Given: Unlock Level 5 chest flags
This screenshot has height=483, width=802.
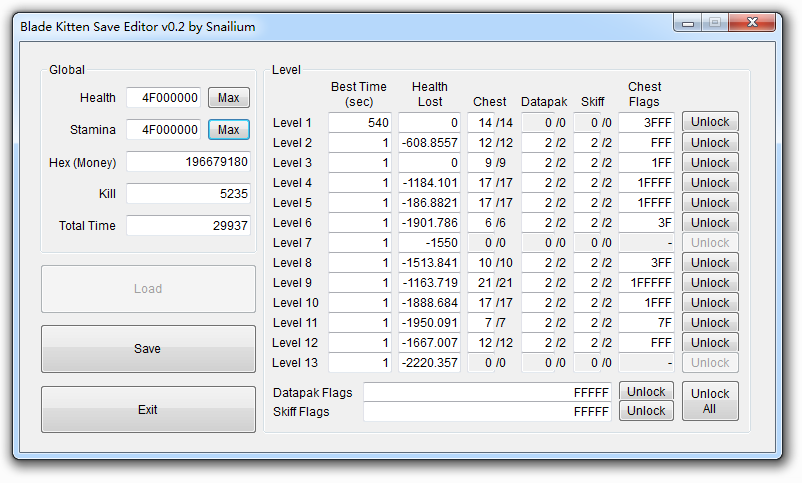Looking at the screenshot, I should (710, 203).
